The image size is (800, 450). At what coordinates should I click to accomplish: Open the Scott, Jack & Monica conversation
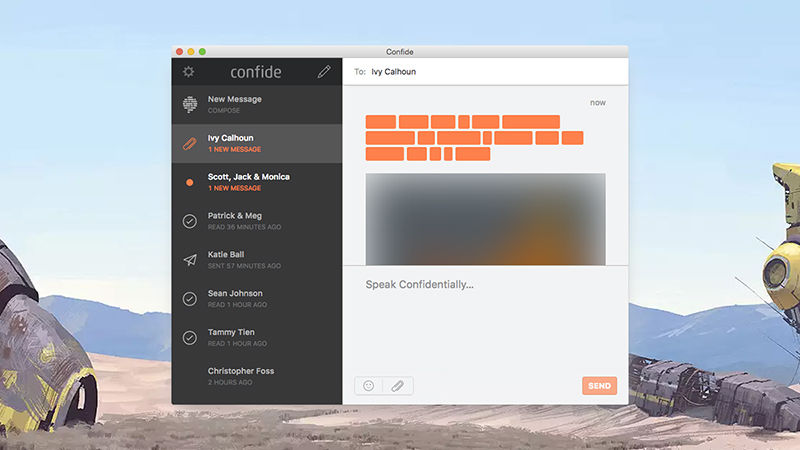coord(257,182)
